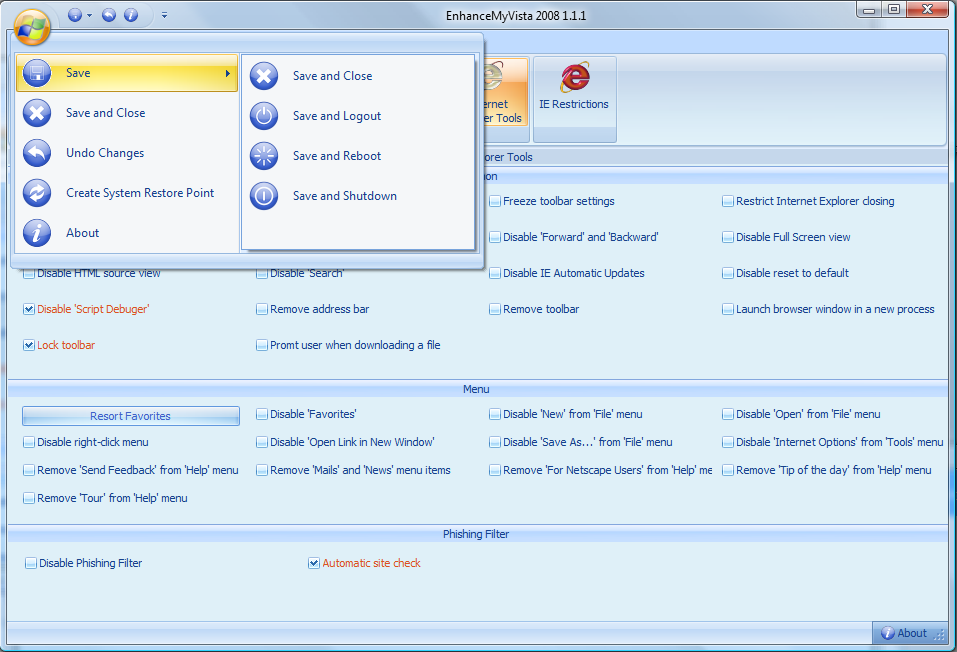Enable Freeze toolbar settings

[x=495, y=201]
